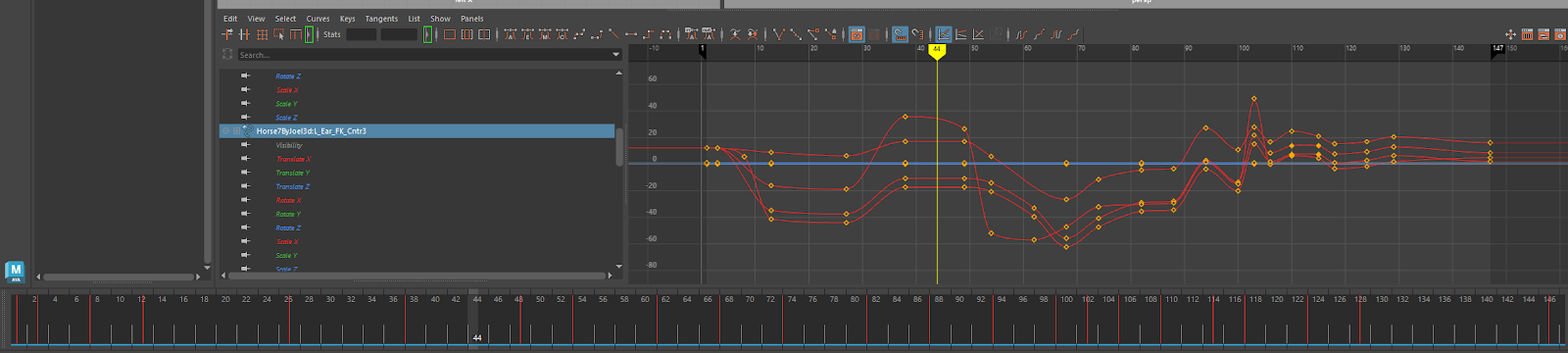Click the Center Current Time icon
1568x353 pixels.
pyautogui.click(x=484, y=34)
